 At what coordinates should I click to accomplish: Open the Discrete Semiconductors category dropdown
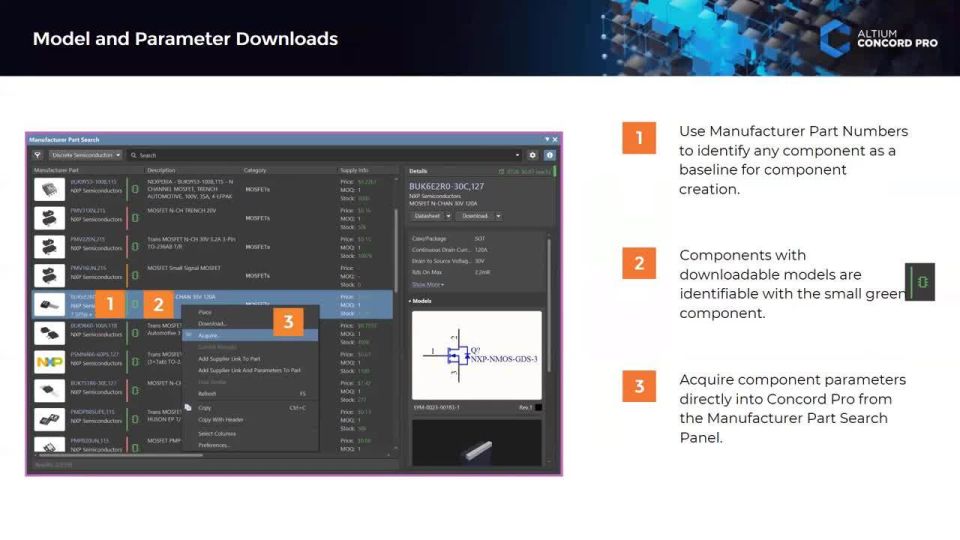tap(86, 156)
